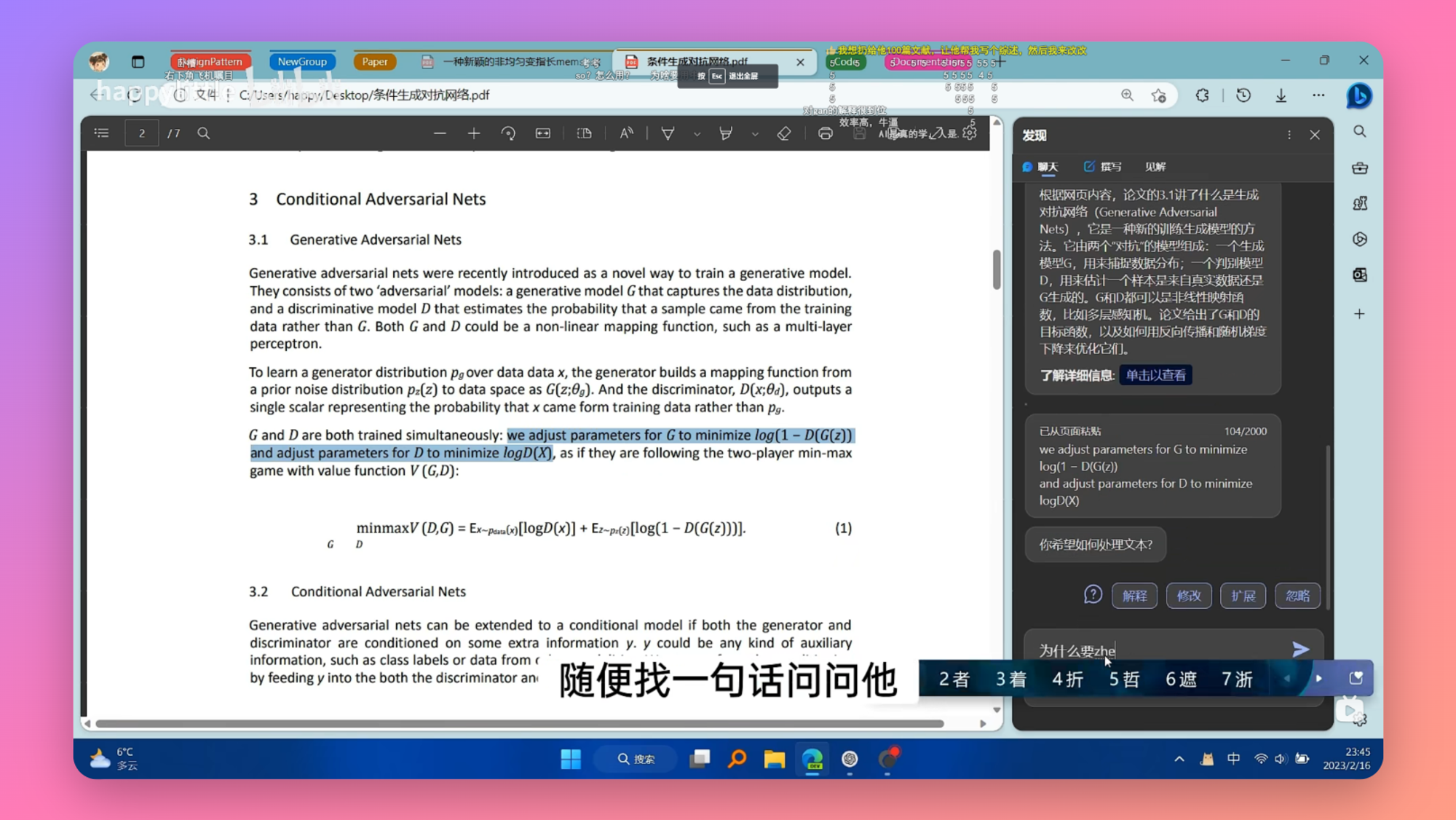Click the 单击以查看 link
Viewport: 1456px width, 820px height.
[x=1155, y=375]
